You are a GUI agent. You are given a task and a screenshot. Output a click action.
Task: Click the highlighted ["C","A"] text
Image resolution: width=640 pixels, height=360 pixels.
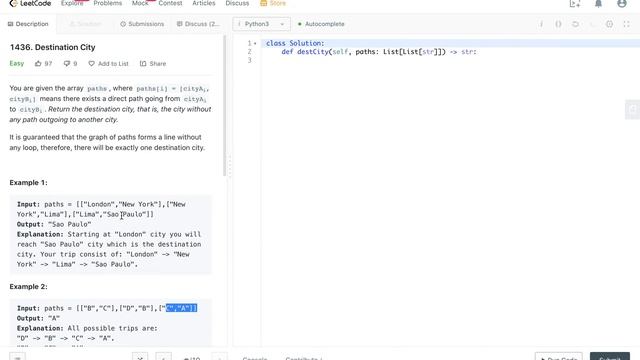181,308
